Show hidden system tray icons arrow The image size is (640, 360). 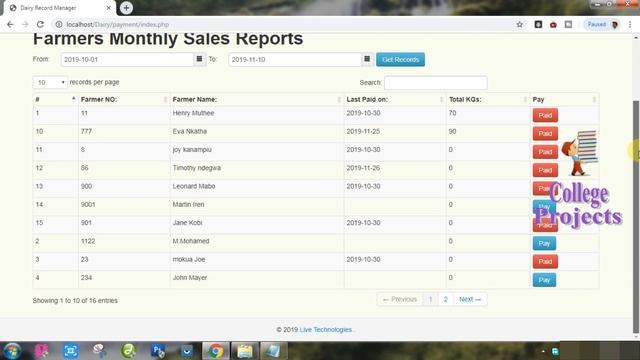[543, 351]
